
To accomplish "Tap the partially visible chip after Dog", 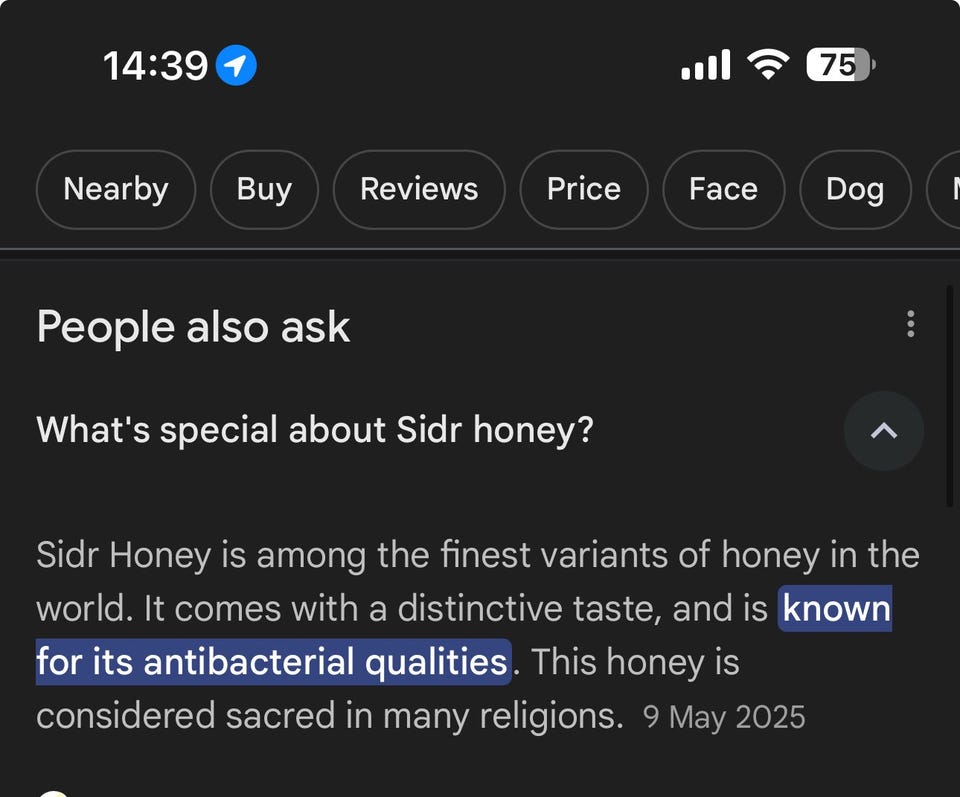I will [x=945, y=189].
